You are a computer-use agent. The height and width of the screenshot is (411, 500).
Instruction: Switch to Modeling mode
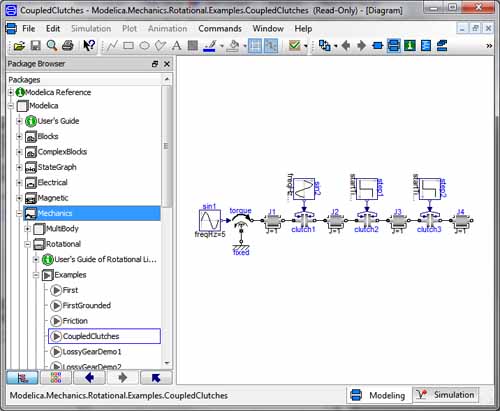pyautogui.click(x=378, y=395)
